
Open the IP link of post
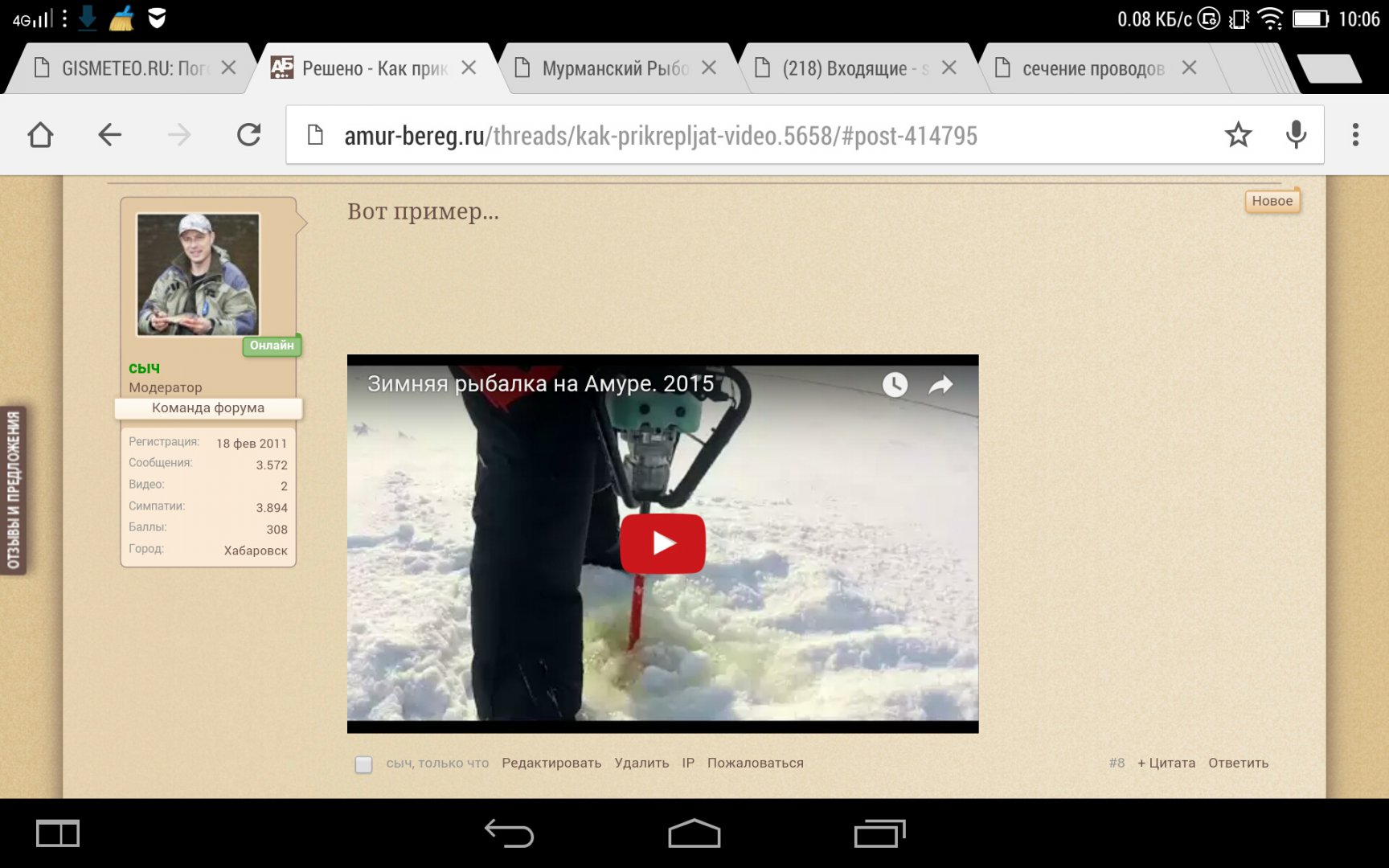click(x=688, y=764)
